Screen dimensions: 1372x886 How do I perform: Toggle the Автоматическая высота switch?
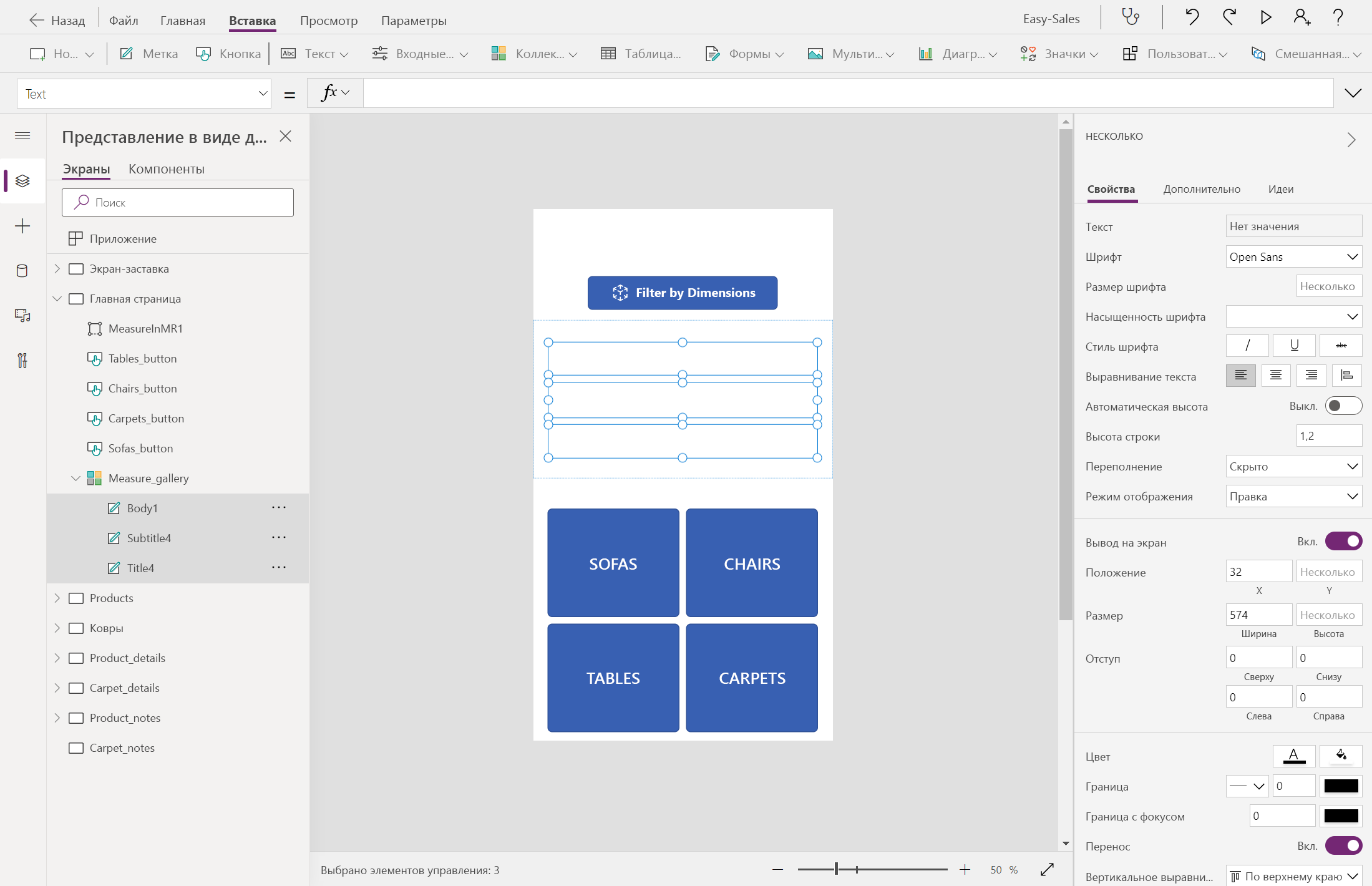pos(1343,406)
